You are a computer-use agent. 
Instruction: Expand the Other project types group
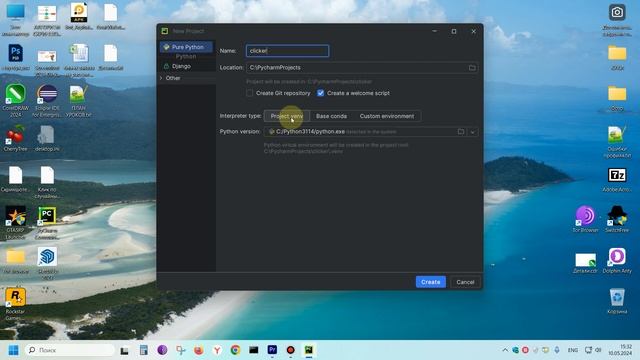pos(161,78)
